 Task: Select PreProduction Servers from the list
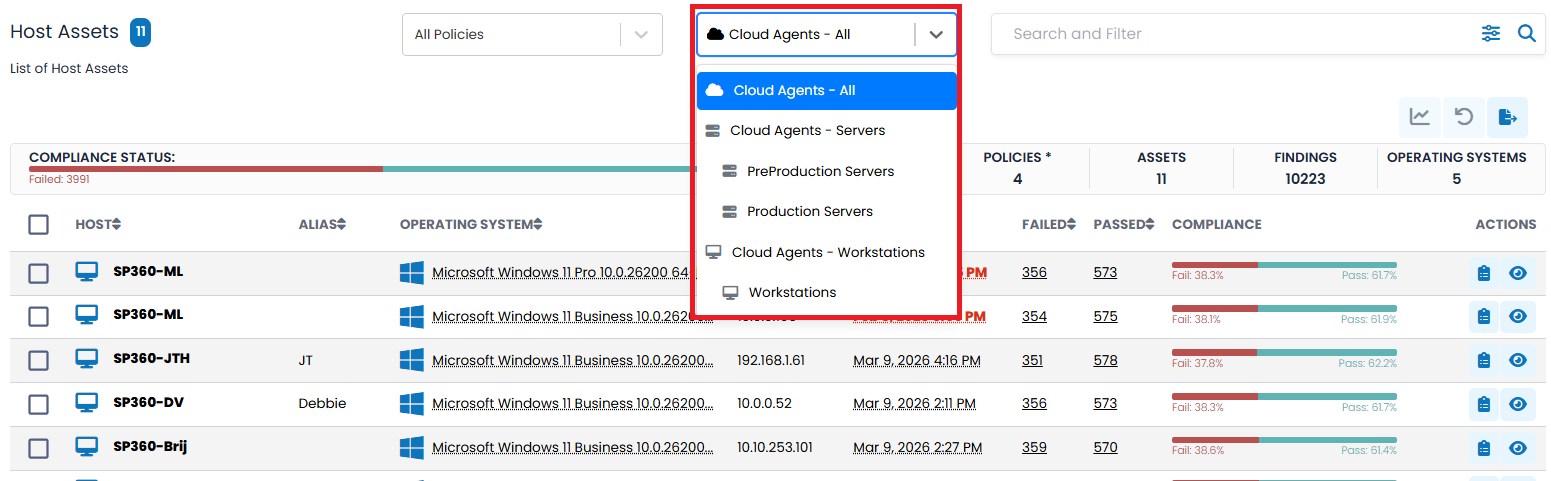820,171
